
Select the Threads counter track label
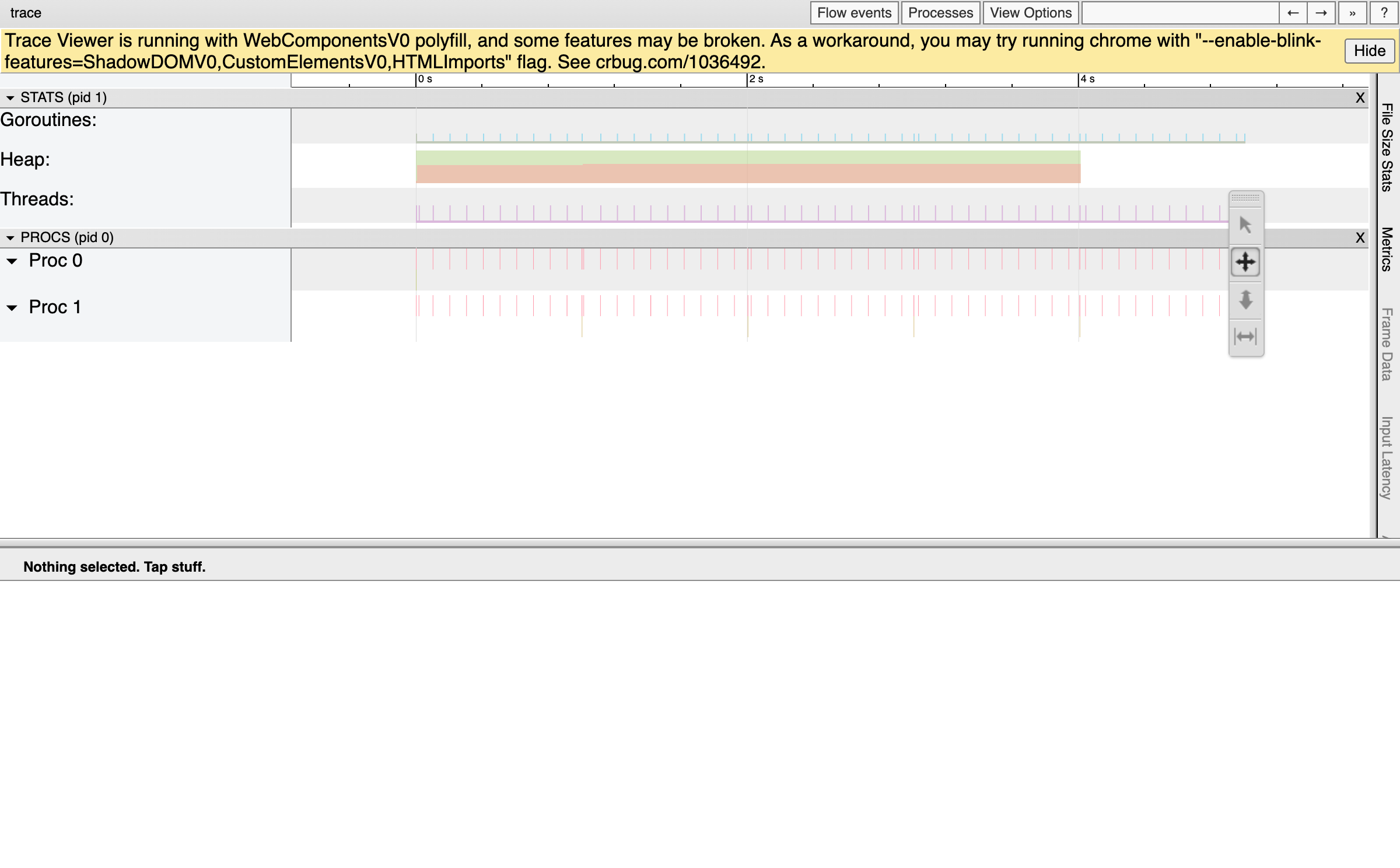[37, 199]
